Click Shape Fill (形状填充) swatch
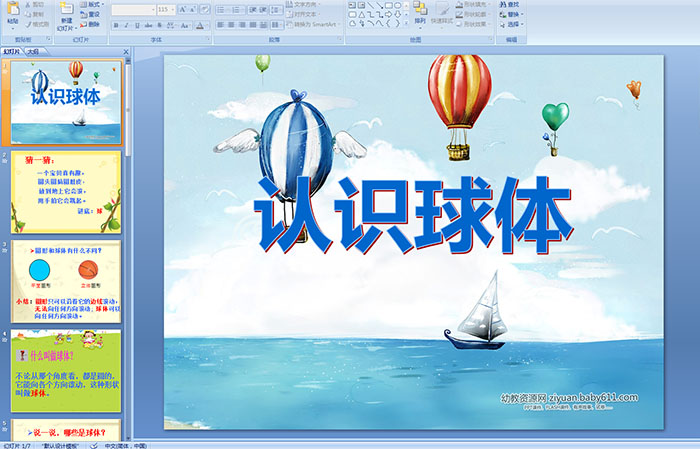This screenshot has width=700, height=449. (x=471, y=4)
